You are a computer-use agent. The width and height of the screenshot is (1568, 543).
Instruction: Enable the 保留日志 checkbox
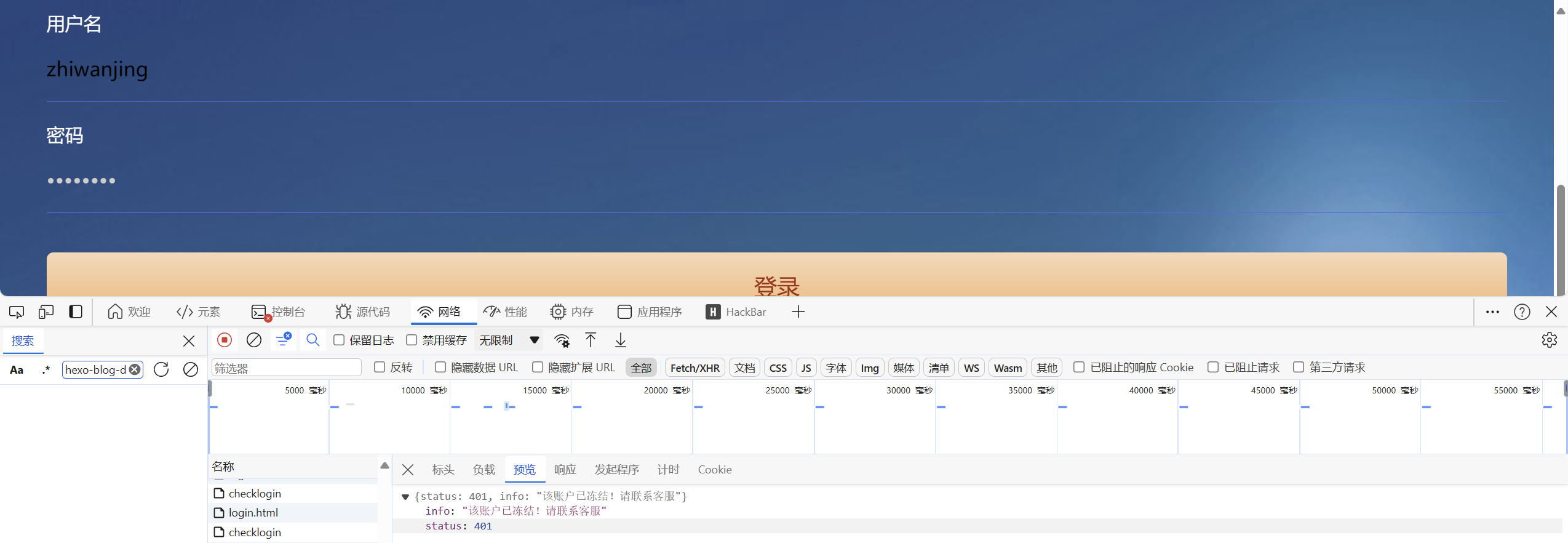point(339,340)
